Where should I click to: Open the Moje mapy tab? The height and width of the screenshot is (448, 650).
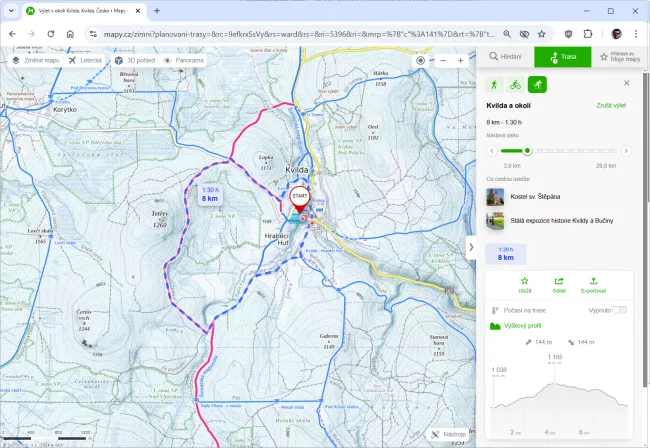[x=618, y=57]
